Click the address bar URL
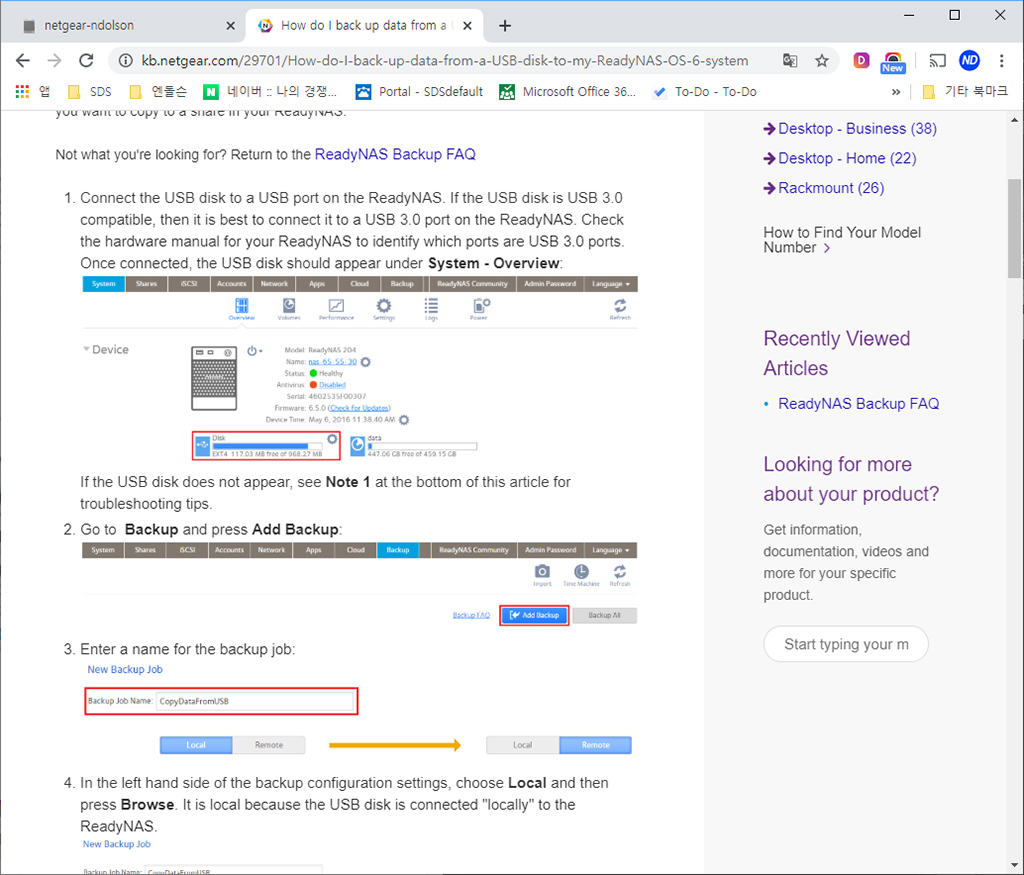Image resolution: width=1024 pixels, height=875 pixels. (x=445, y=61)
